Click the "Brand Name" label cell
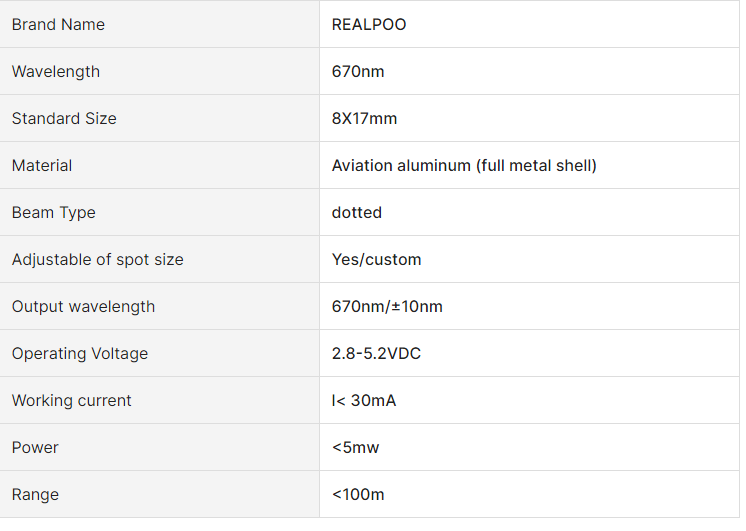Screen dimensions: 746x531 click(58, 24)
